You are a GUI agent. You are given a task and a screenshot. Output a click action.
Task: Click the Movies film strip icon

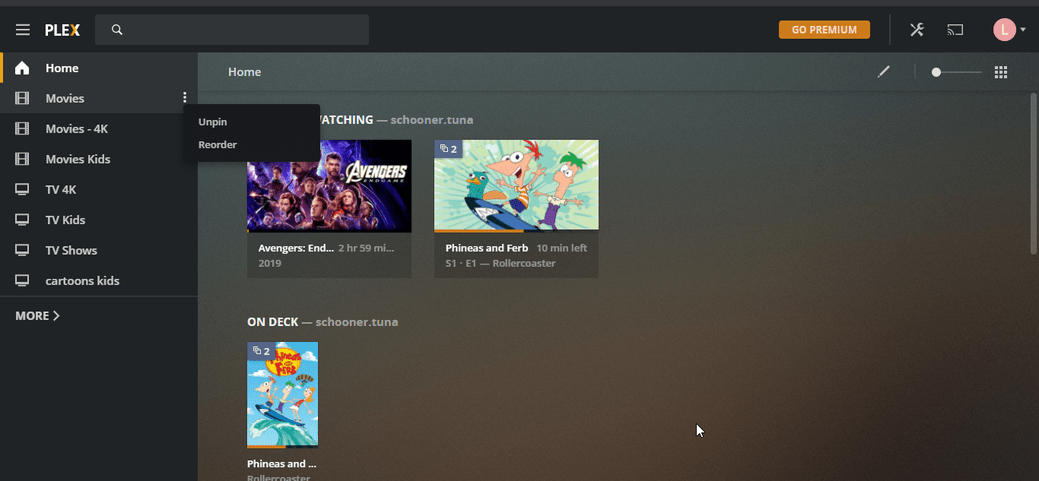pos(22,99)
